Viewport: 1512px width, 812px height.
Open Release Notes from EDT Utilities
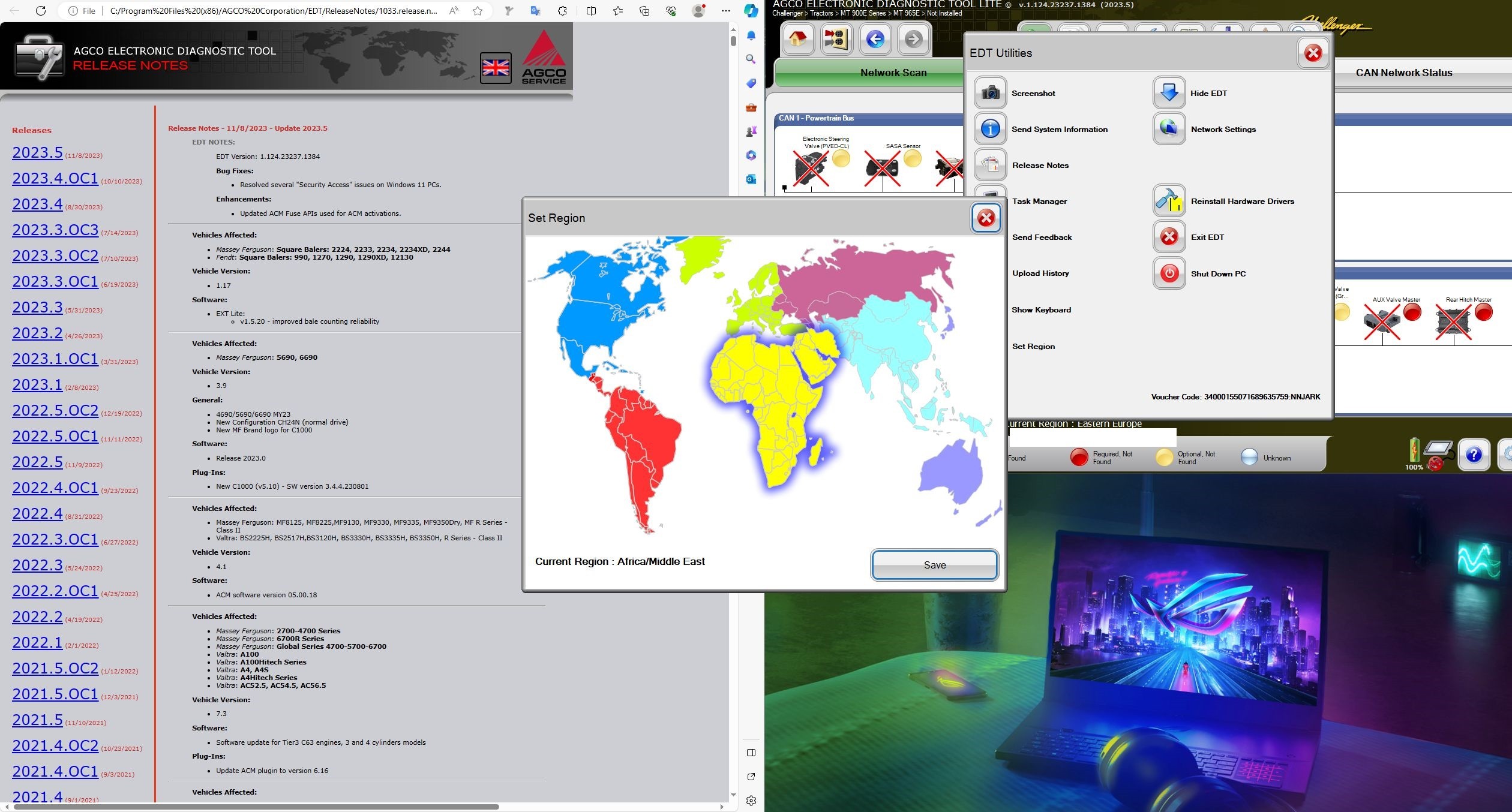point(990,165)
